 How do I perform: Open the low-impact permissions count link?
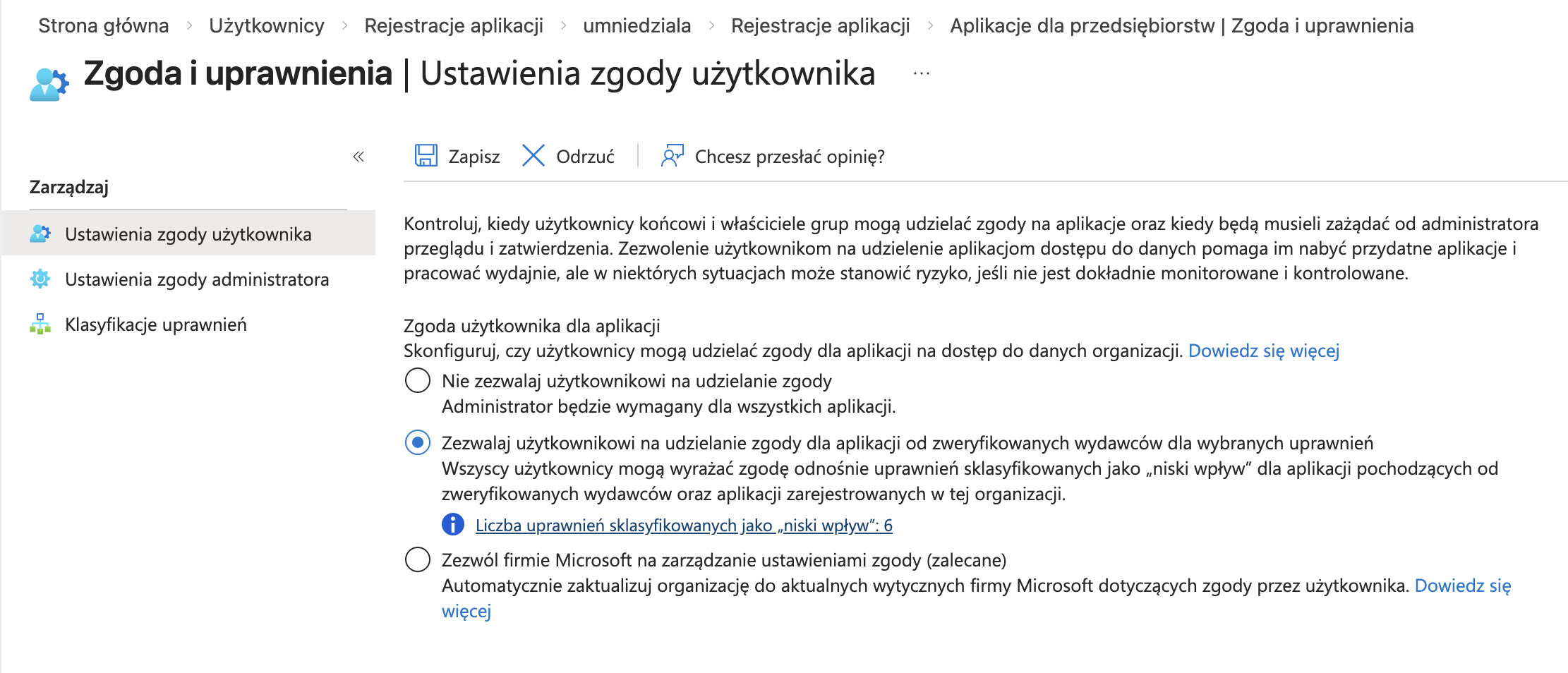tap(684, 525)
